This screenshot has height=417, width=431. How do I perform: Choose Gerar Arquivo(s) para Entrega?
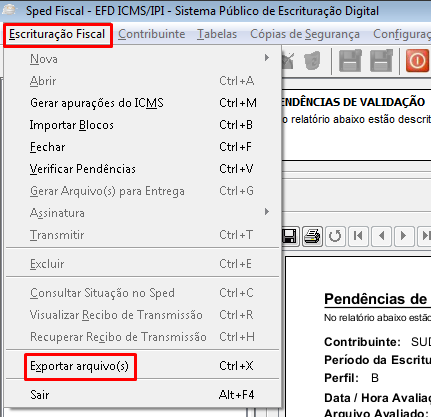tap(143, 191)
